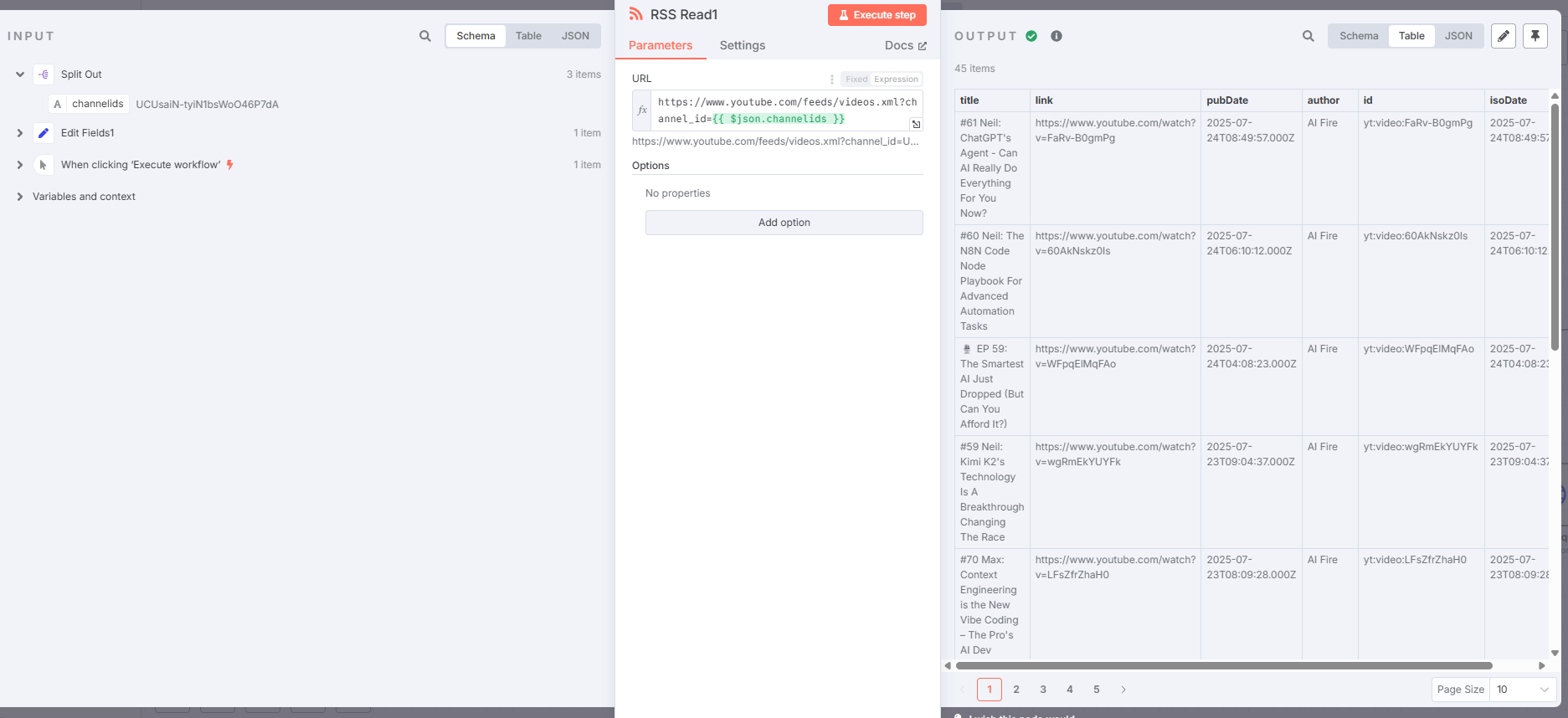
Task: Click the WFpqElMqFAo video link cell
Action: coord(1115,387)
